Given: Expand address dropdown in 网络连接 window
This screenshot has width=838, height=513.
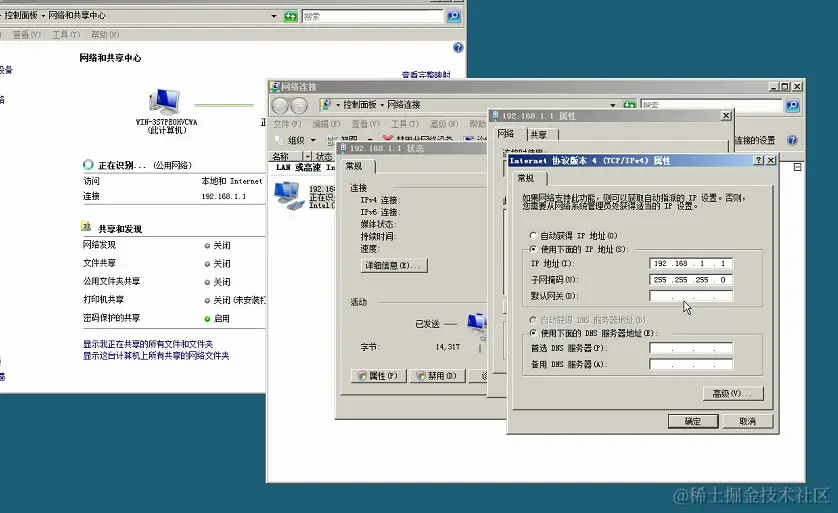Looking at the screenshot, I should 612,105.
